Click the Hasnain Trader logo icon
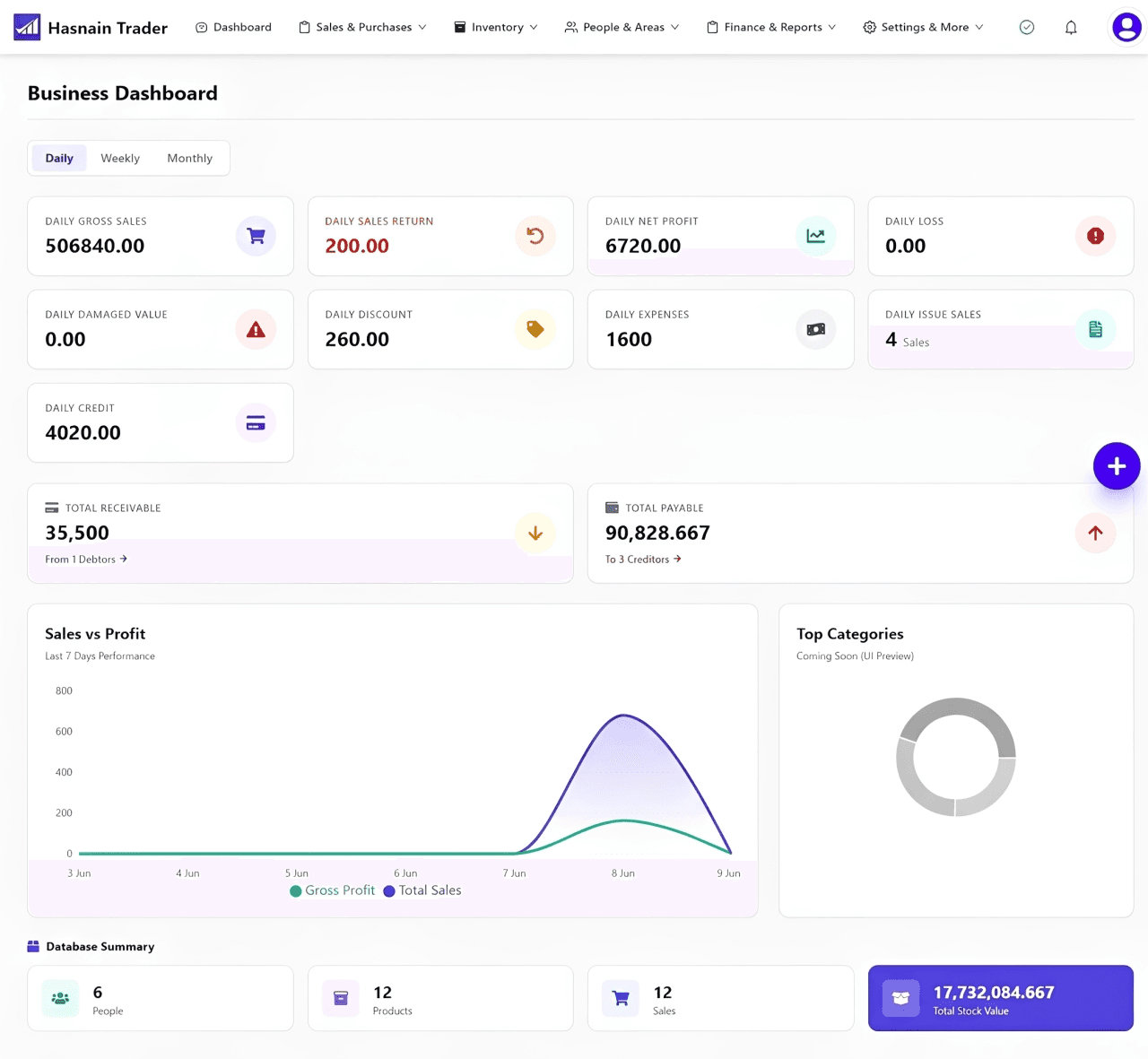The height and width of the screenshot is (1059, 1148). (27, 27)
